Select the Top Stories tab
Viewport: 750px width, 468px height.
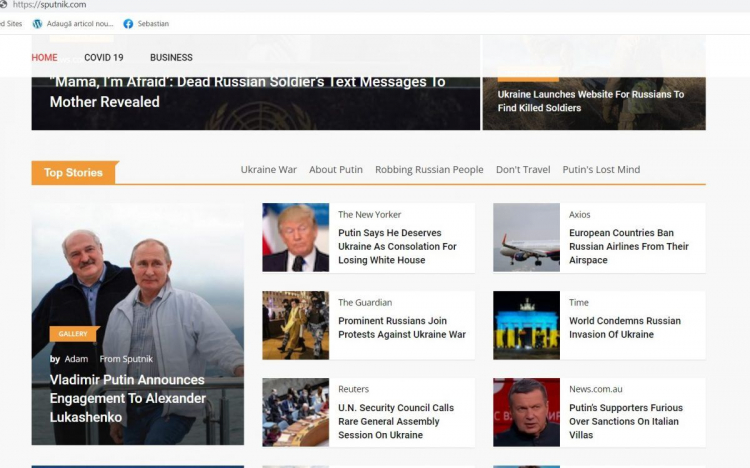tap(74, 173)
